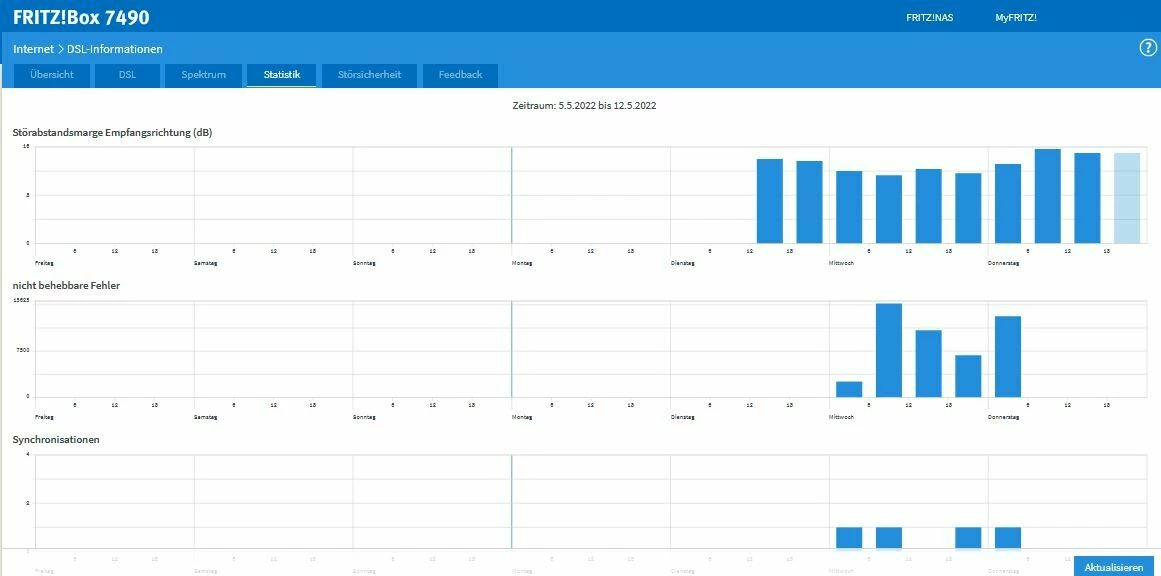Click the shortest bar in nicht behebbare Fehler chart
1161x576 pixels.
(849, 389)
